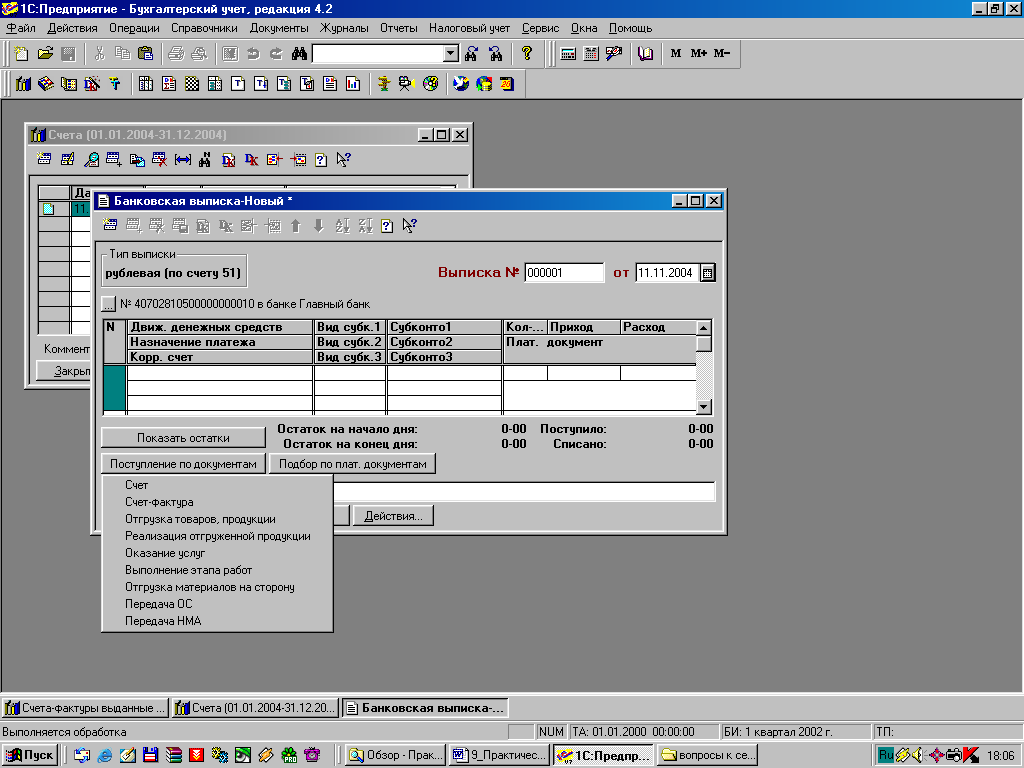Click the Description icon in Банковская выписка toolbar
This screenshot has height=768, width=1024.
(387, 226)
